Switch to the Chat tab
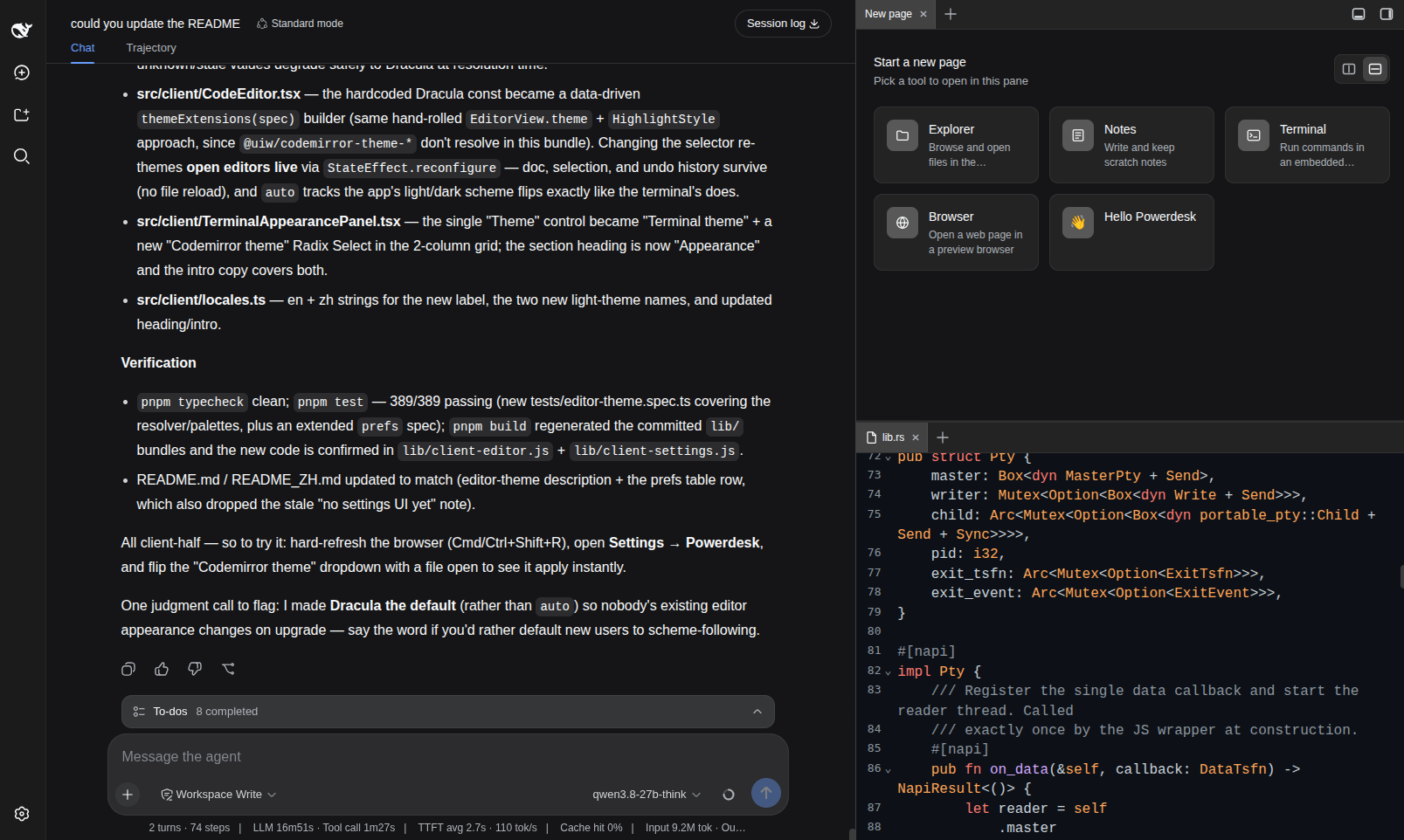Image resolution: width=1404 pixels, height=840 pixels. pos(83,48)
